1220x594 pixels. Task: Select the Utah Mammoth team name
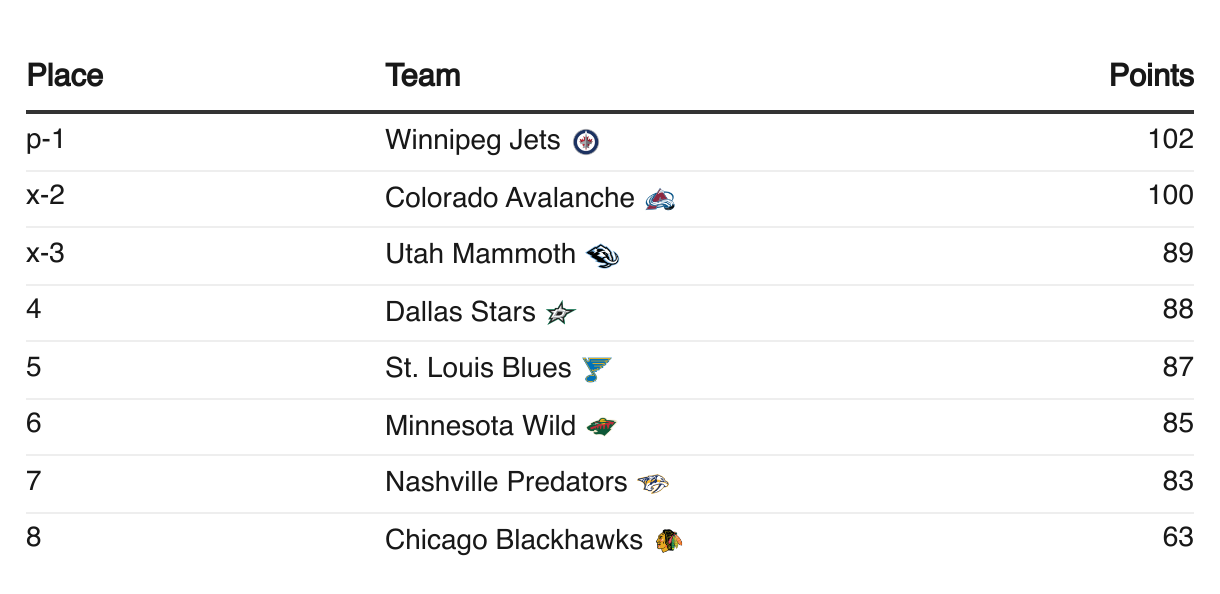click(x=480, y=255)
